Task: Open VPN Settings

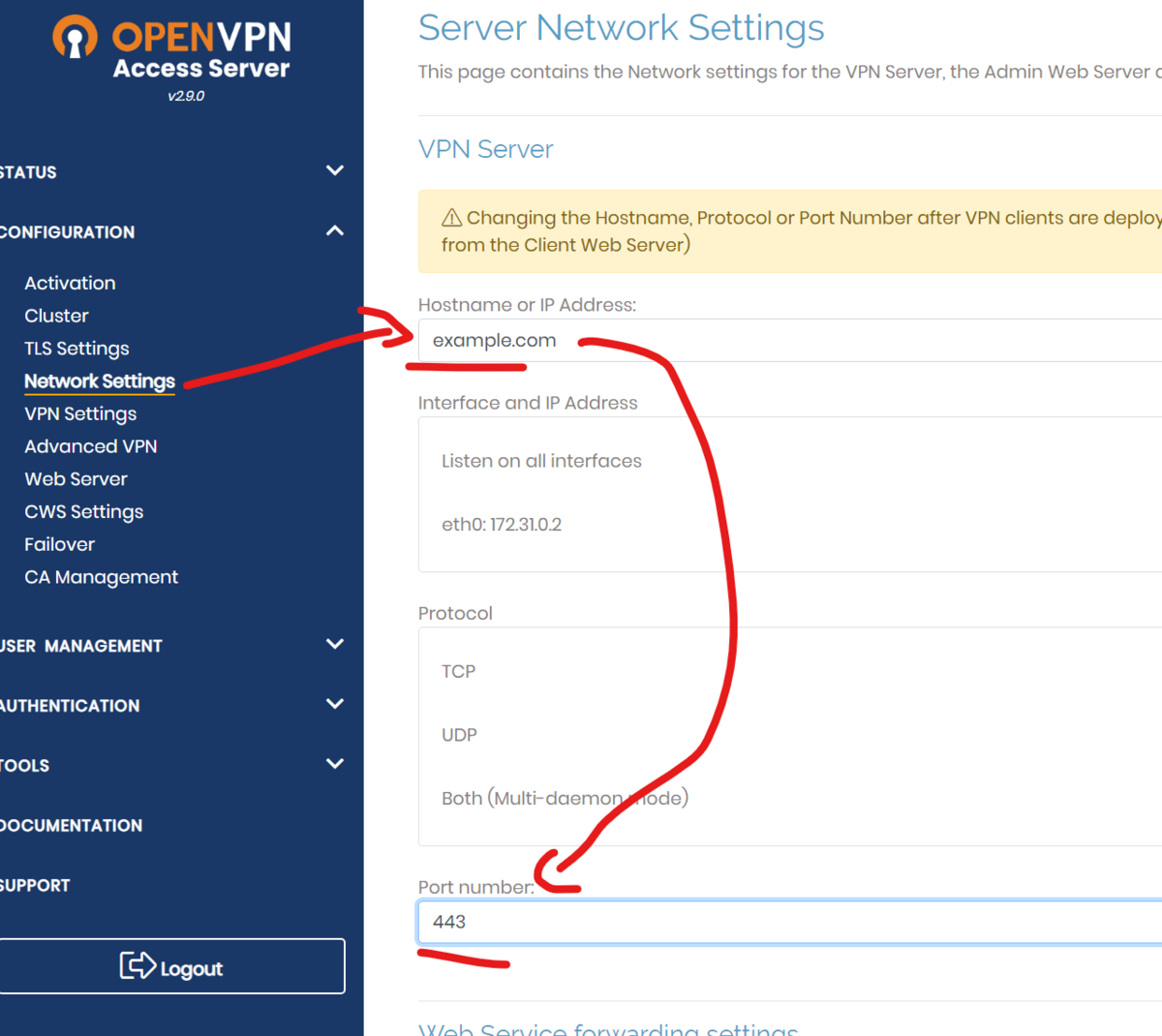Action: coord(80,413)
